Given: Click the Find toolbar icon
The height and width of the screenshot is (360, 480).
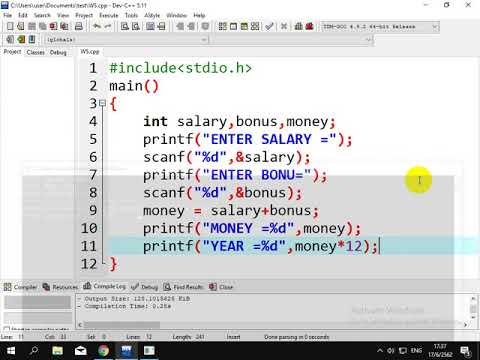Looking at the screenshot, I should click(x=125, y=26).
